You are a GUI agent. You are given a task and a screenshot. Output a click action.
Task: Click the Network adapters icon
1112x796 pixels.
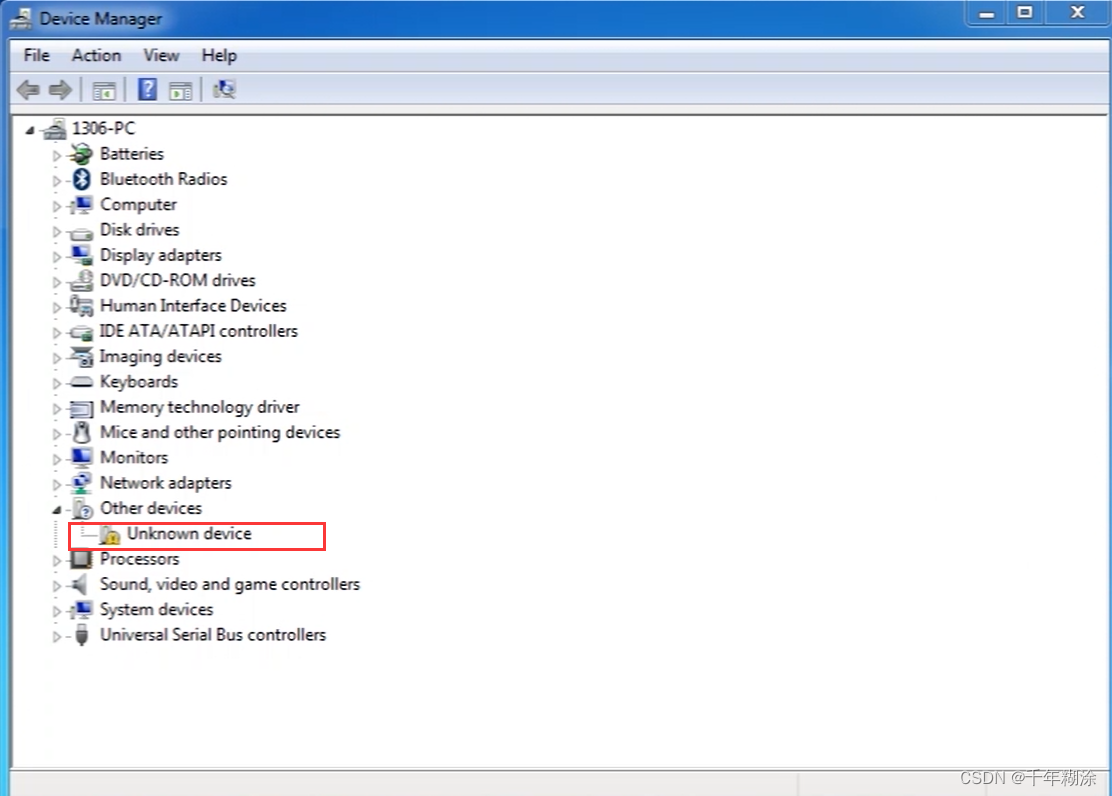coord(82,483)
